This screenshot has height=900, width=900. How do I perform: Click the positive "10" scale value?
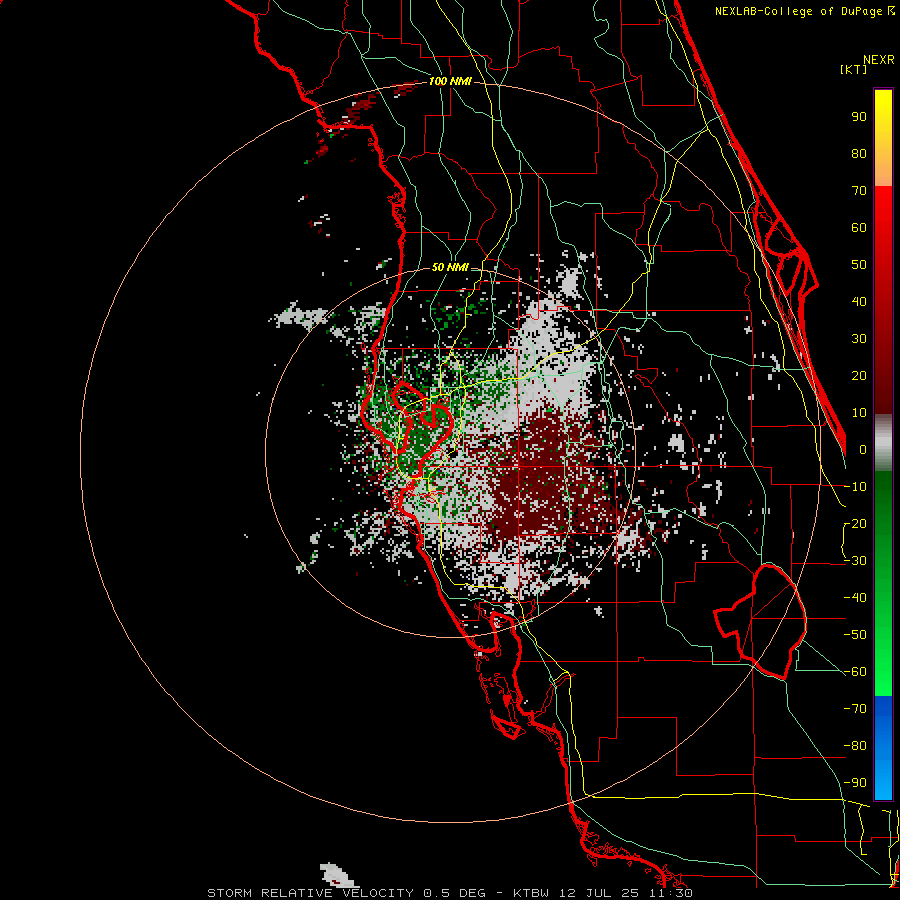click(x=859, y=413)
